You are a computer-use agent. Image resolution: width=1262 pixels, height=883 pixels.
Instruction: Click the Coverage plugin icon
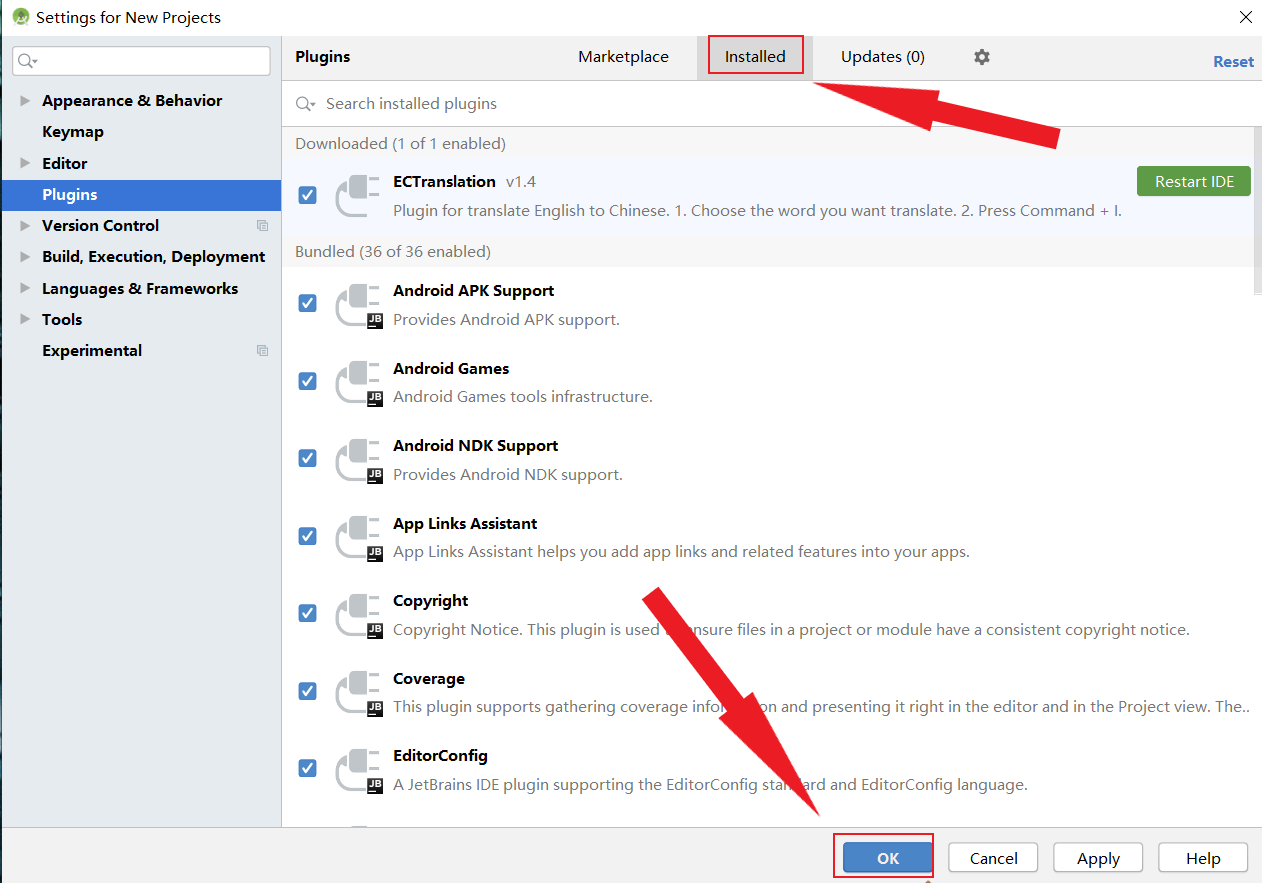358,693
